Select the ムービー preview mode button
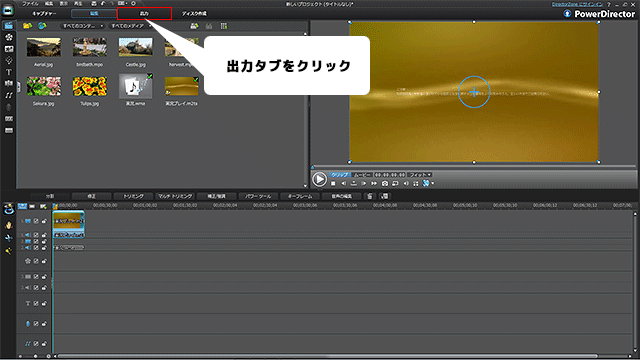The image size is (640, 360). tap(362, 175)
